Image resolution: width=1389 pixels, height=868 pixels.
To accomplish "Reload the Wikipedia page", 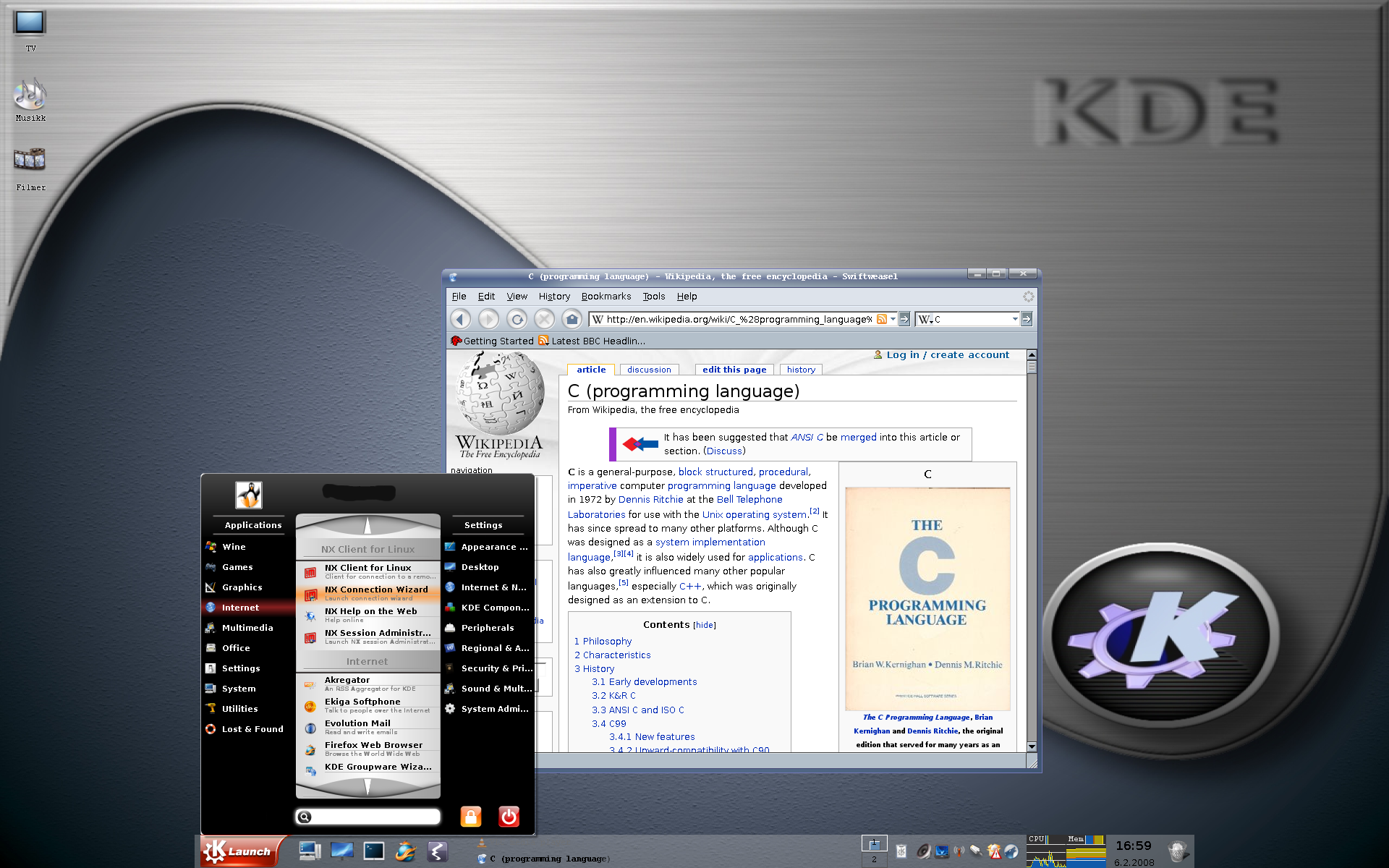I will (517, 319).
